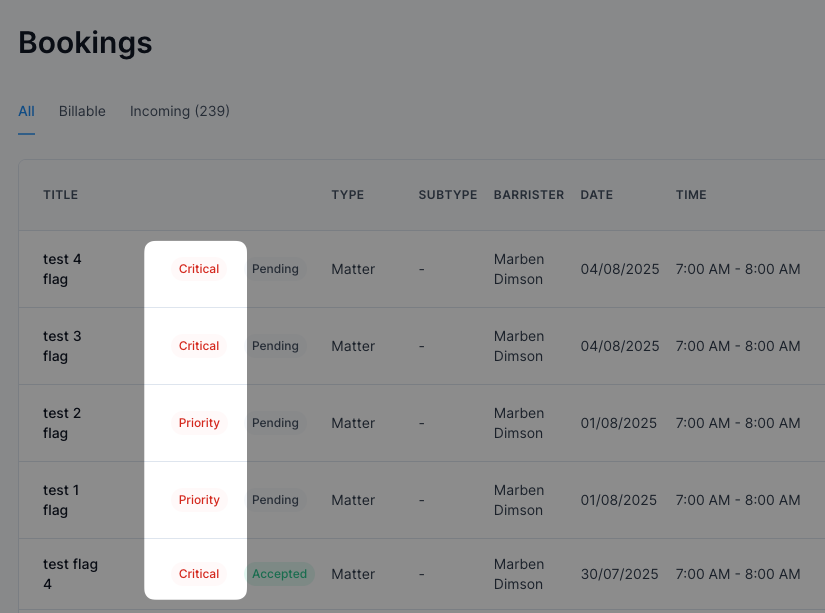
Task: Click Pending status badge of test 3 flag
Action: pos(275,346)
